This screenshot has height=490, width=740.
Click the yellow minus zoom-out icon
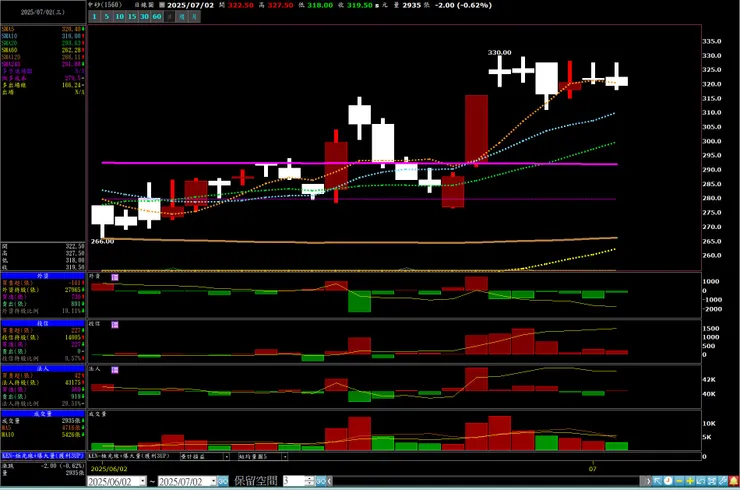(679, 481)
